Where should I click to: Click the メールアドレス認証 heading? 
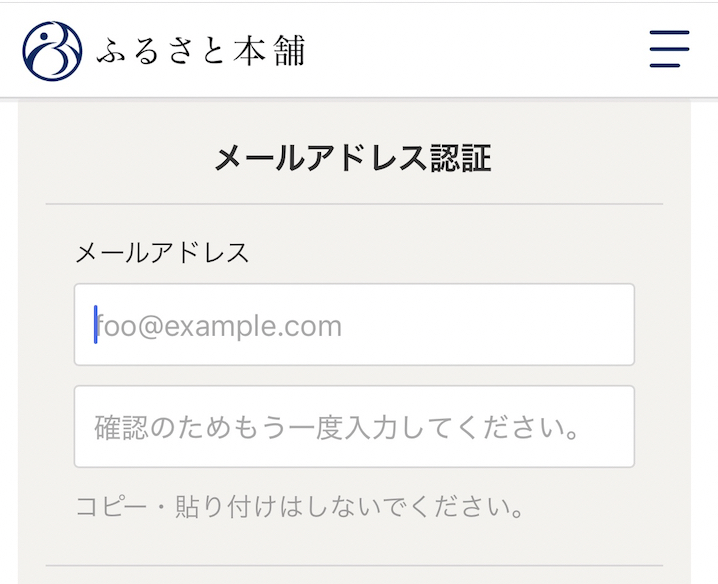[353, 158]
